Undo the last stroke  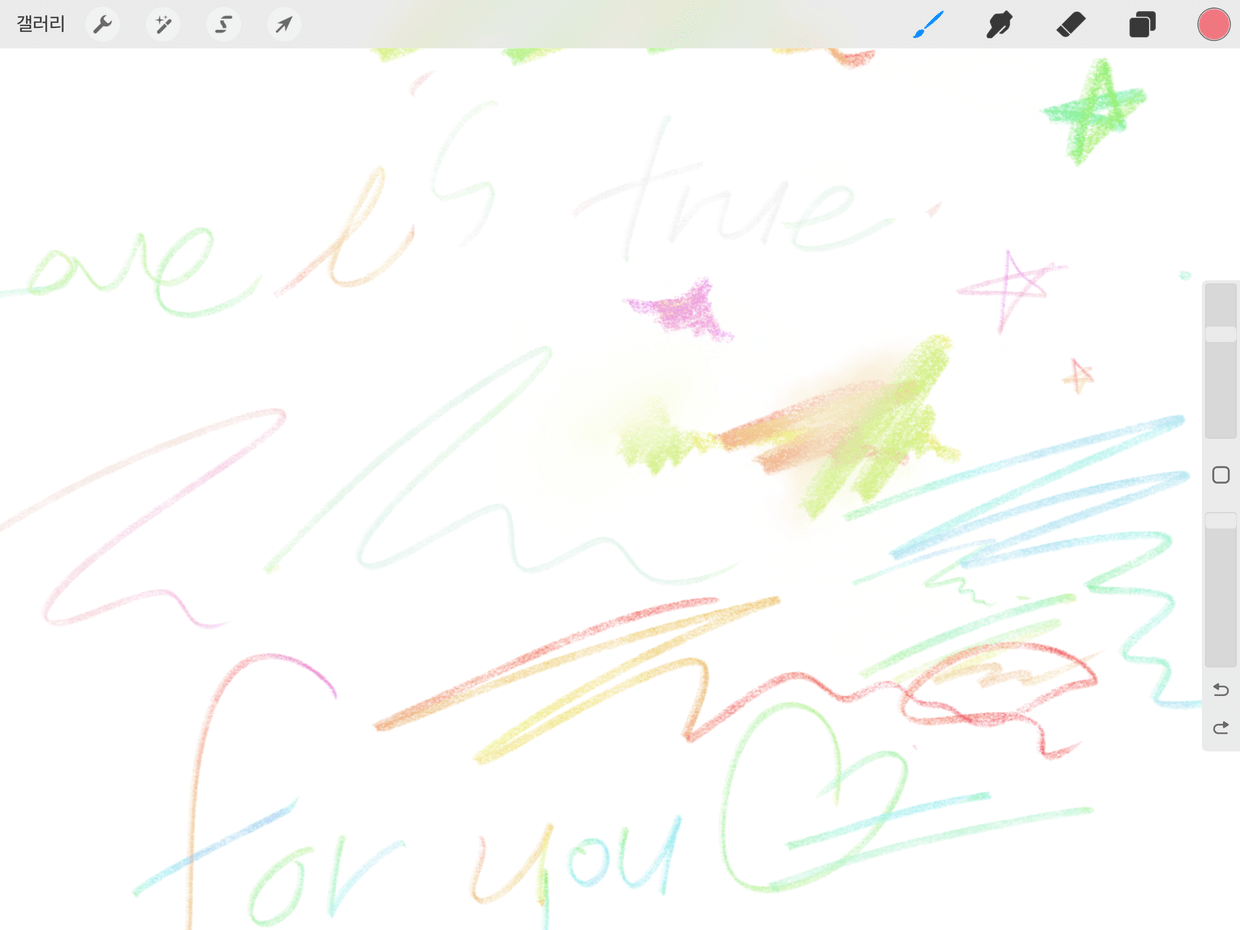(1220, 690)
